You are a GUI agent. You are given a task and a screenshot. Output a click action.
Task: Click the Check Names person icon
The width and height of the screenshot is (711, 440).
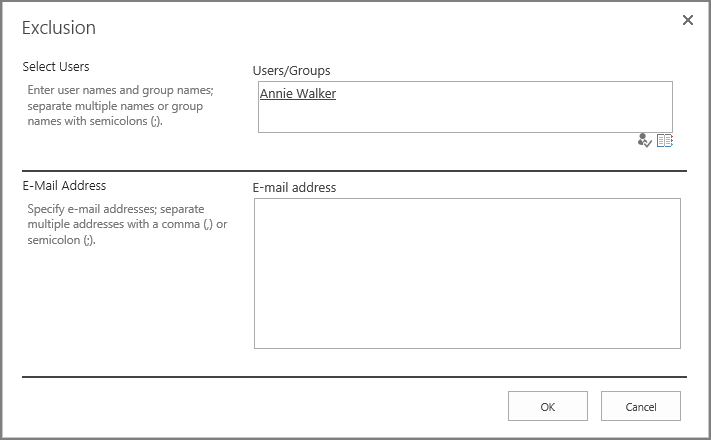tap(644, 140)
